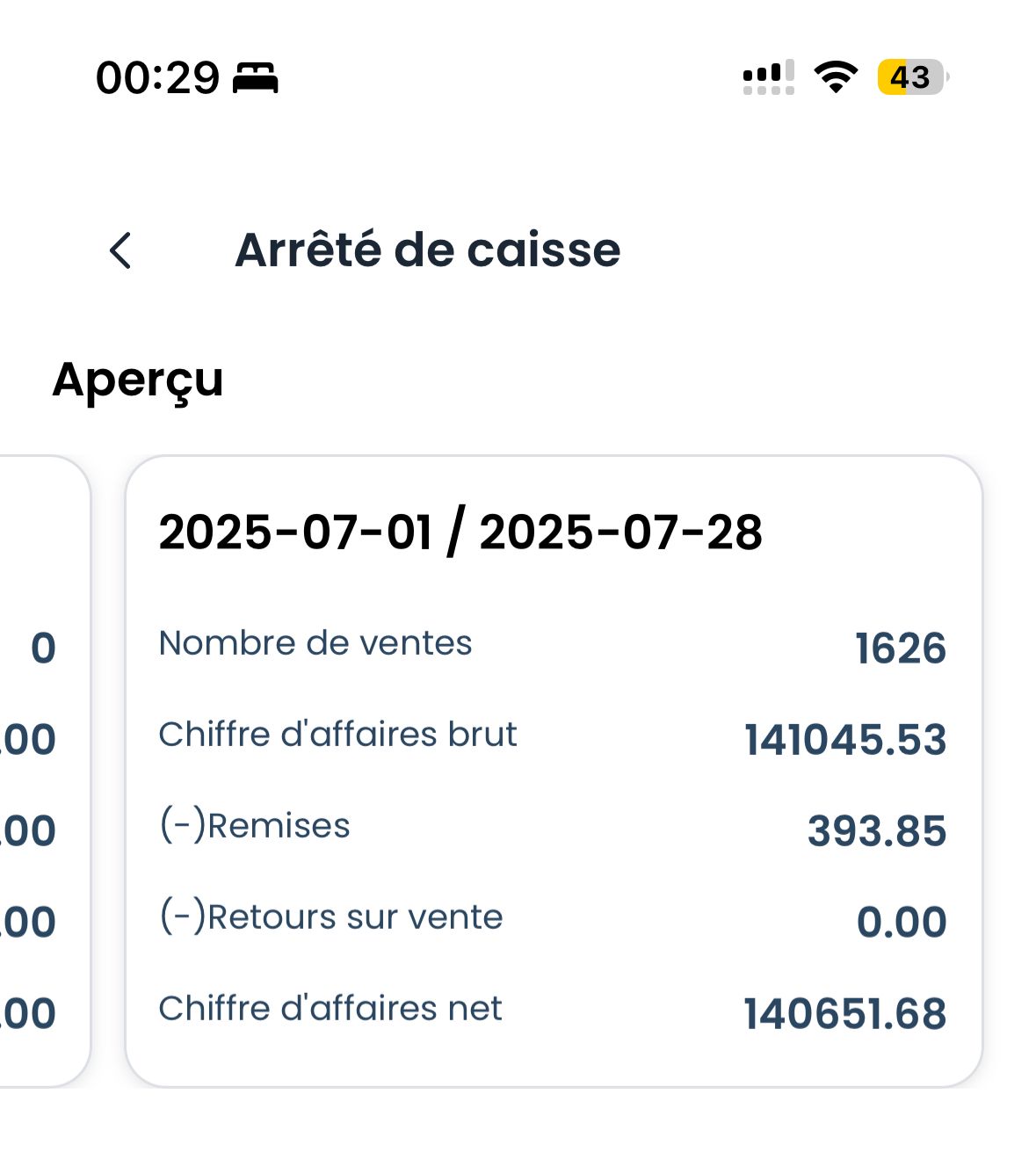This screenshot has width=1036, height=1174.
Task: Tap Chiffre d'affaires brut label
Action: 337,735
